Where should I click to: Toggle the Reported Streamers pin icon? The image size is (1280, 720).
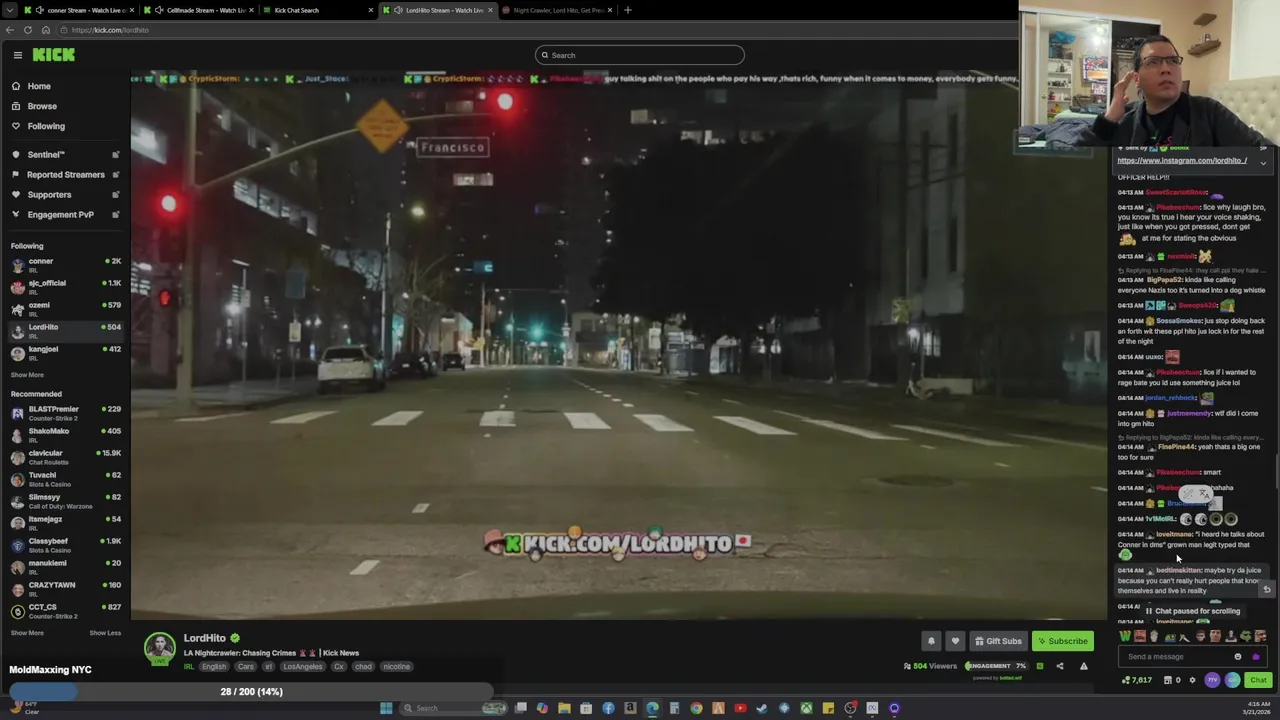[115, 175]
